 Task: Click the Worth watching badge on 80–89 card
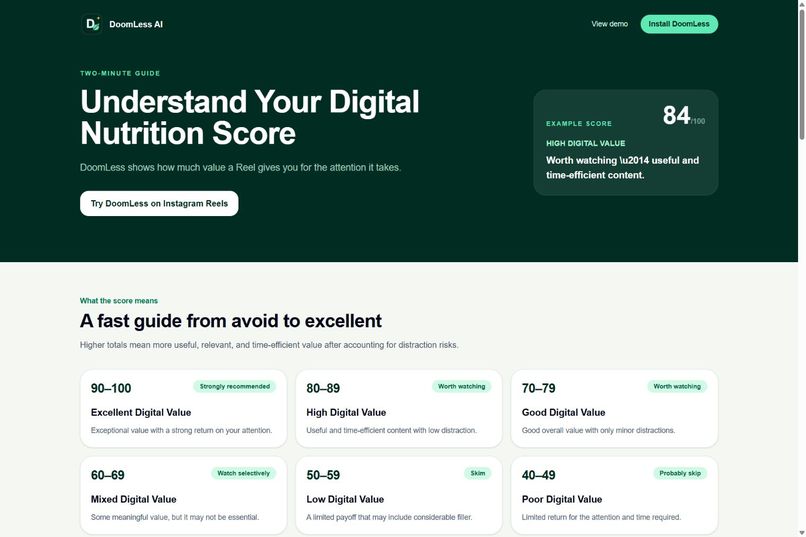click(x=462, y=386)
